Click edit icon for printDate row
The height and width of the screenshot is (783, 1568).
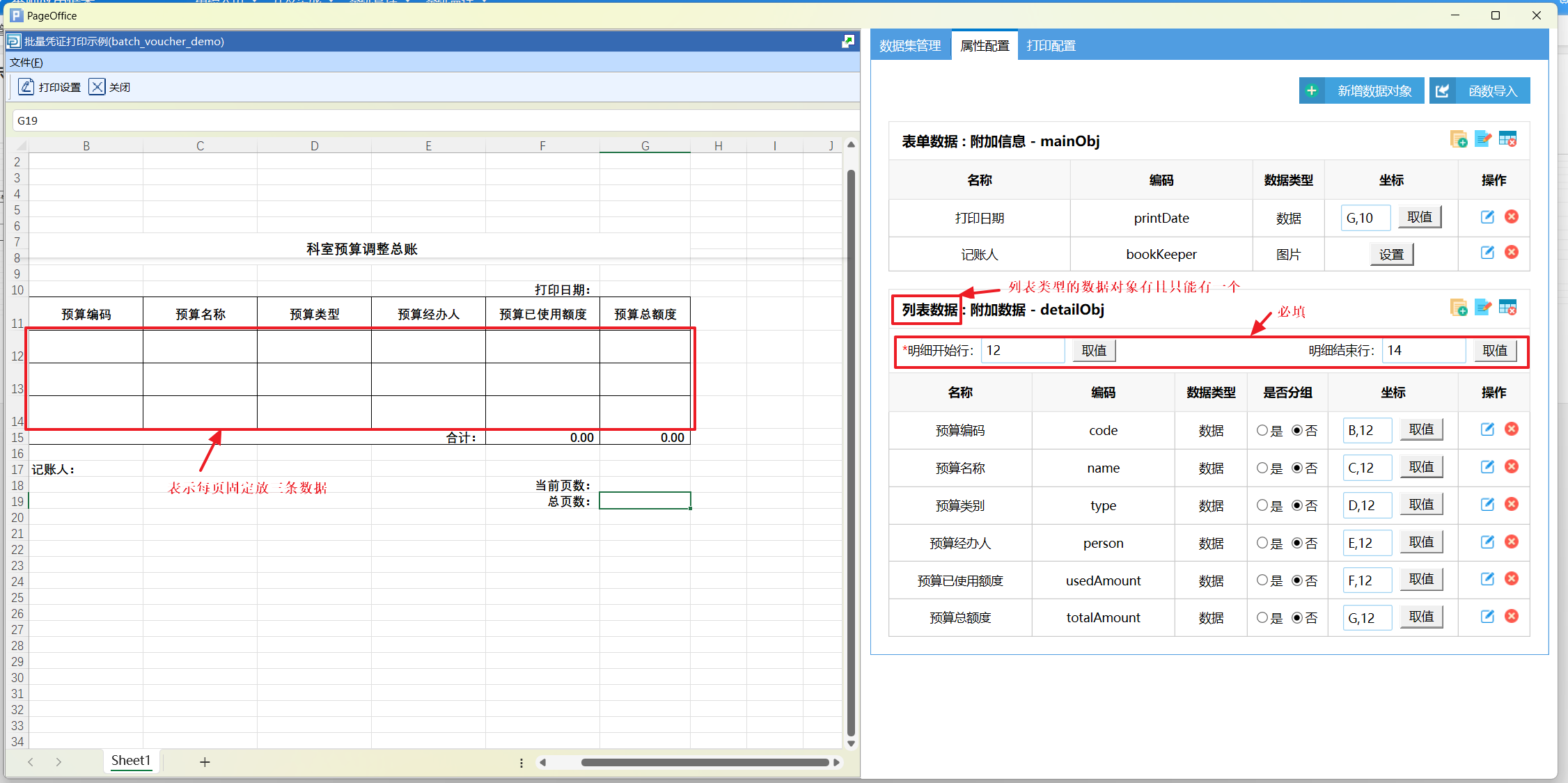point(1487,217)
